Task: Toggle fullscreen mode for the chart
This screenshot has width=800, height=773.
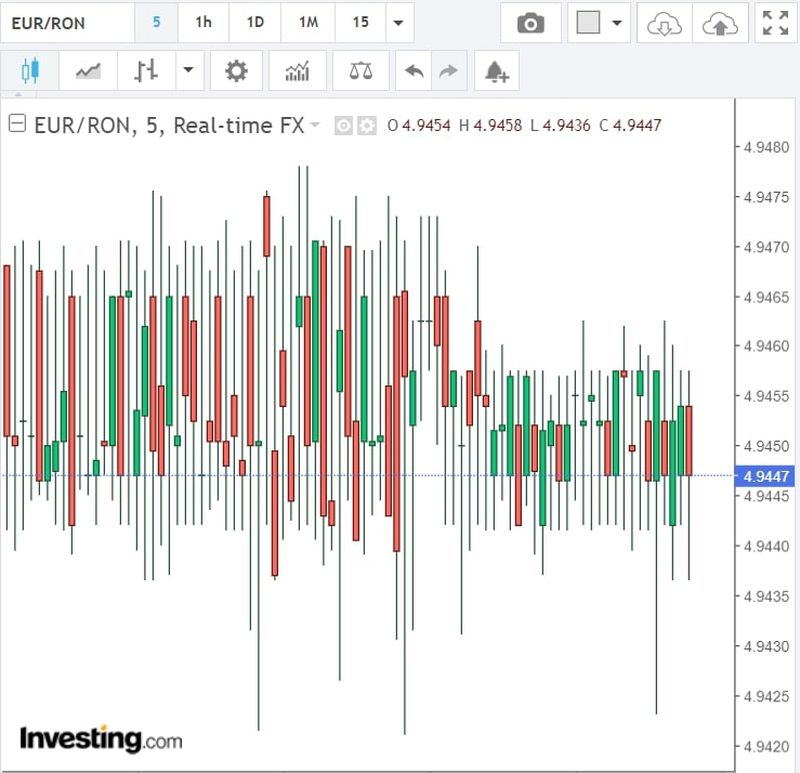Action: pos(775,23)
